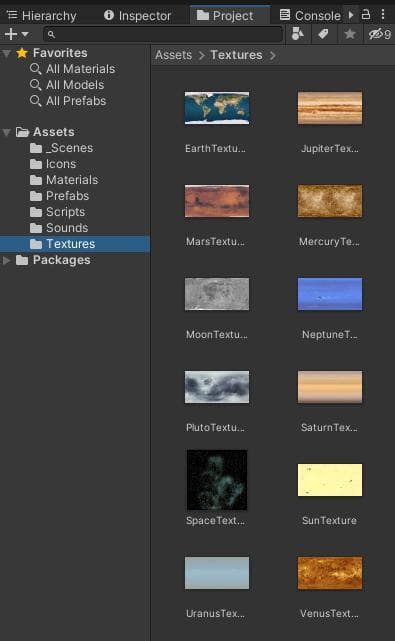Open the Hierarchy tab
This screenshot has width=395, height=641.
click(x=42, y=16)
